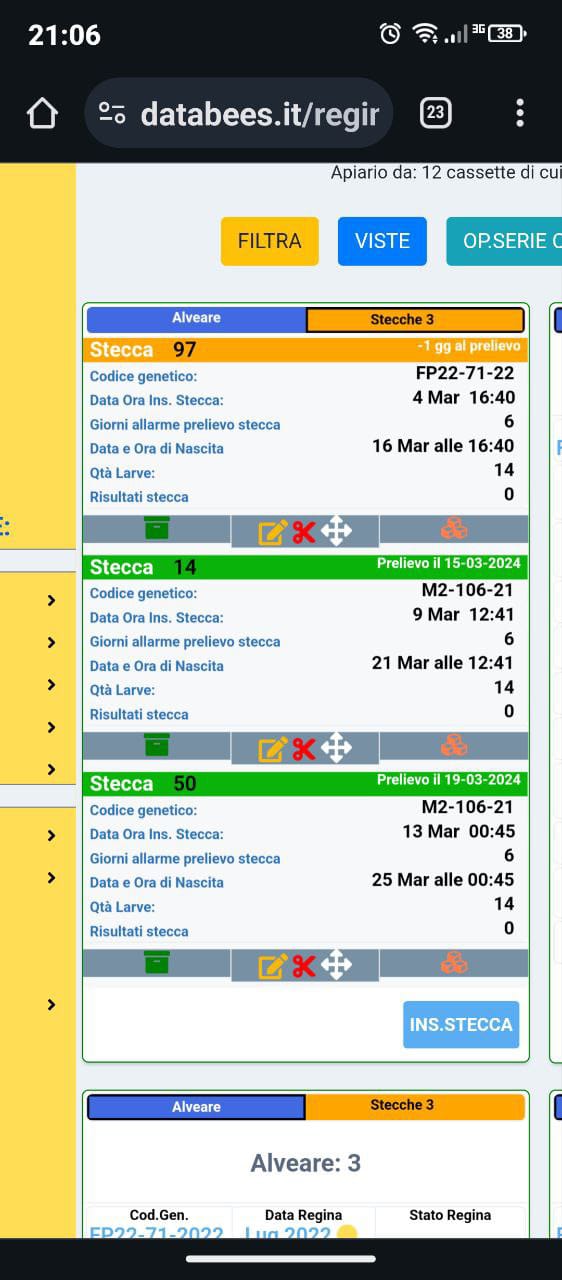Click red scissors icon for Stecca 97
The height and width of the screenshot is (1280, 562).
click(304, 531)
